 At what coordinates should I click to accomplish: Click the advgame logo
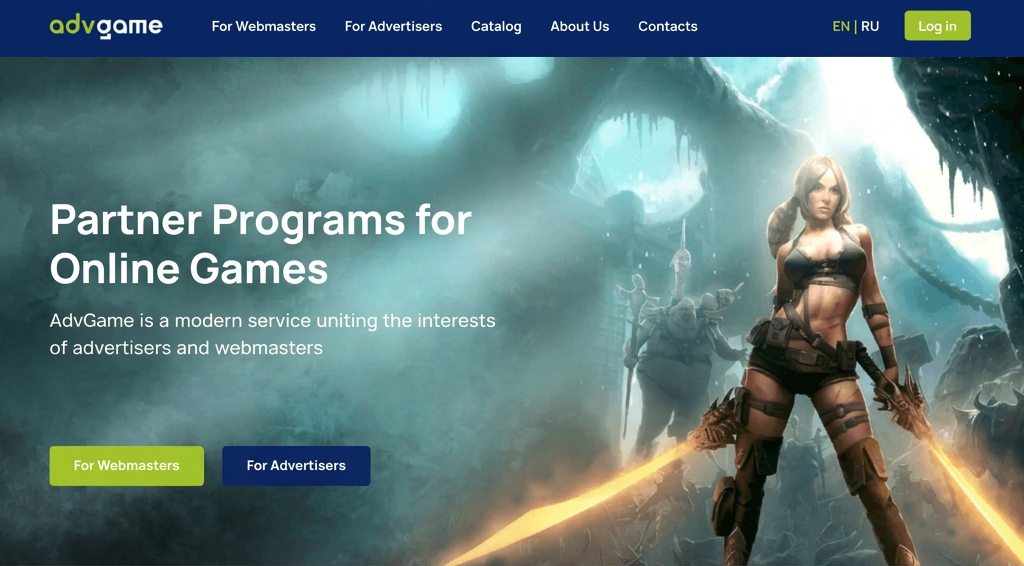106,26
